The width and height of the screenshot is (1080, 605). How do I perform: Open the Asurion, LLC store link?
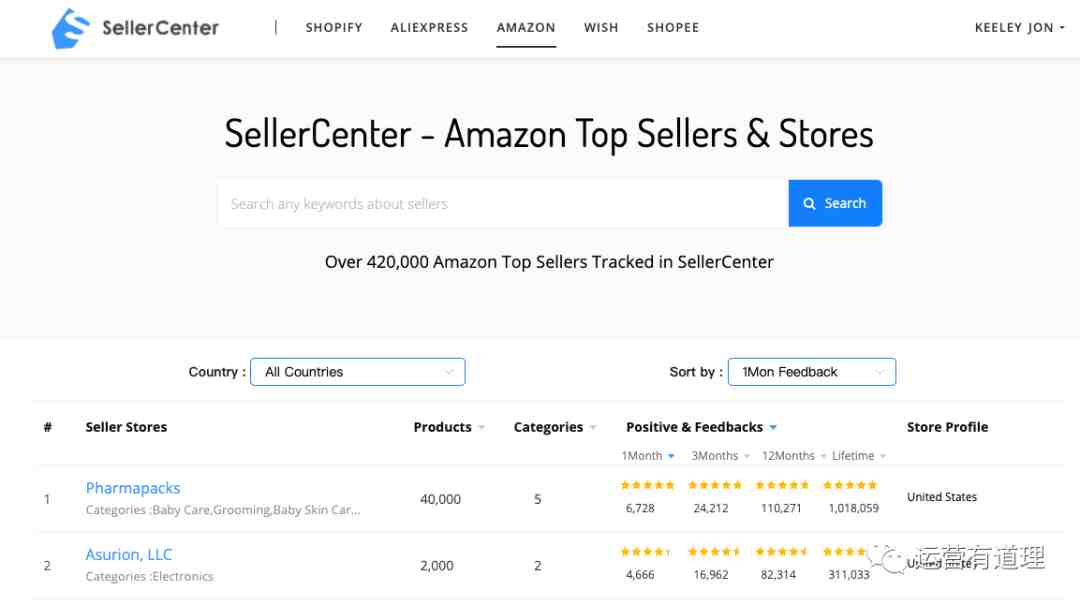coord(129,555)
